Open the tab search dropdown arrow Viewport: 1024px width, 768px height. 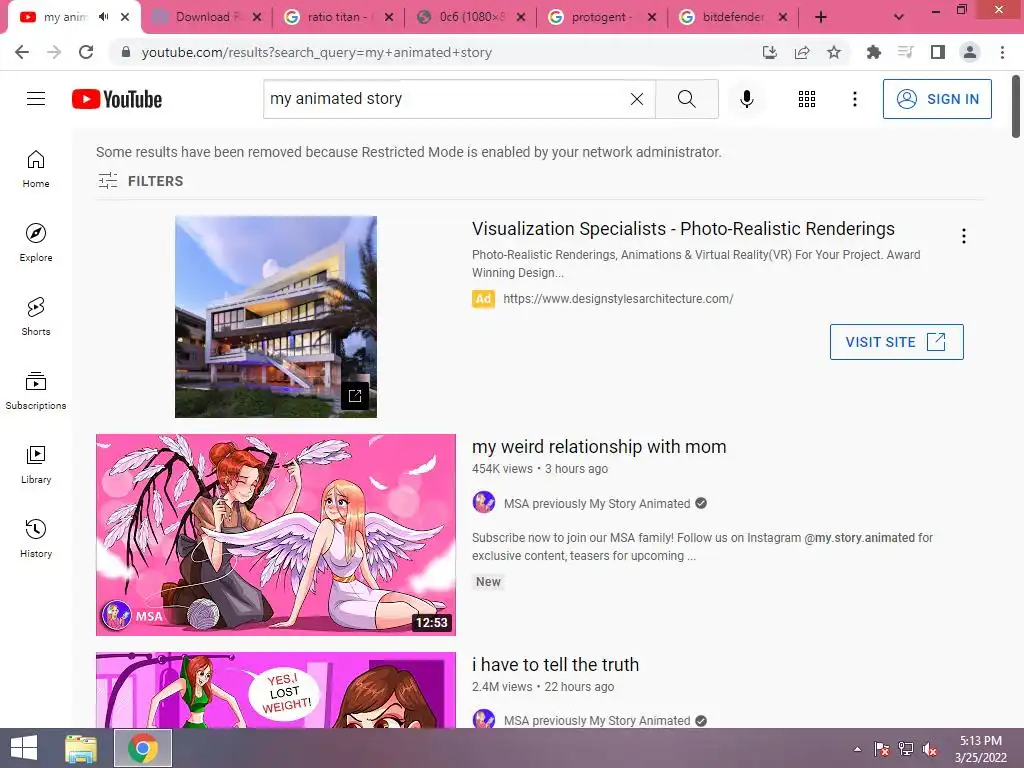tap(899, 17)
